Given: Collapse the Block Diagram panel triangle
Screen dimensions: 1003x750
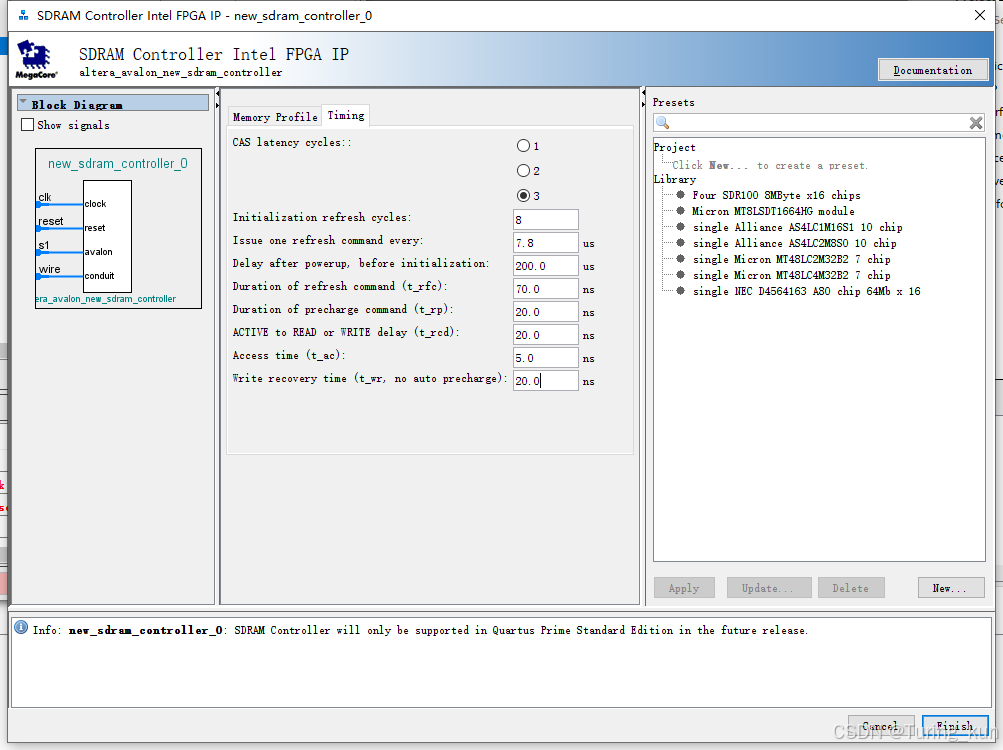Looking at the screenshot, I should tap(24, 102).
